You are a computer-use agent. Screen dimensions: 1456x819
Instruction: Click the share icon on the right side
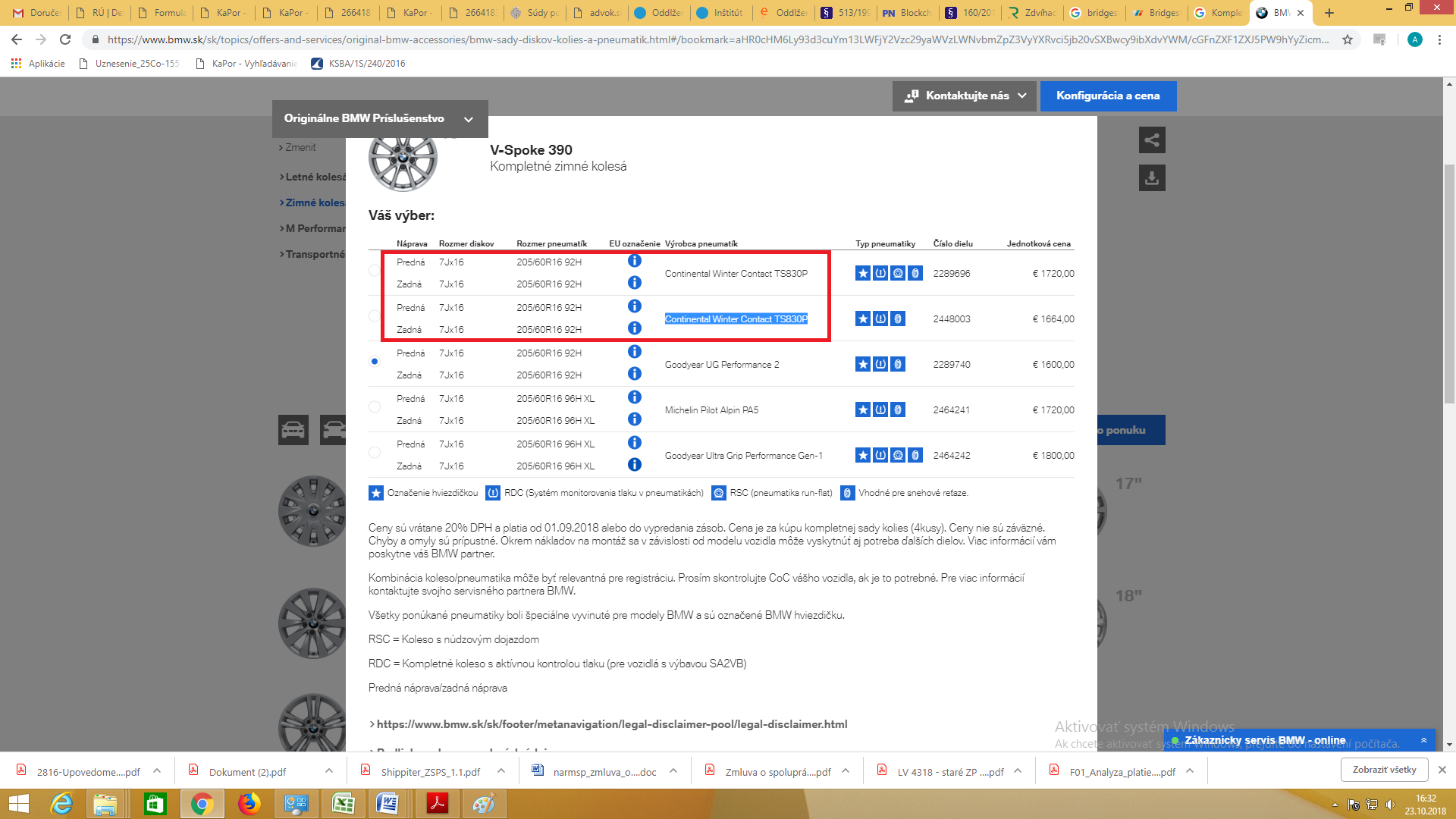click(x=1152, y=140)
